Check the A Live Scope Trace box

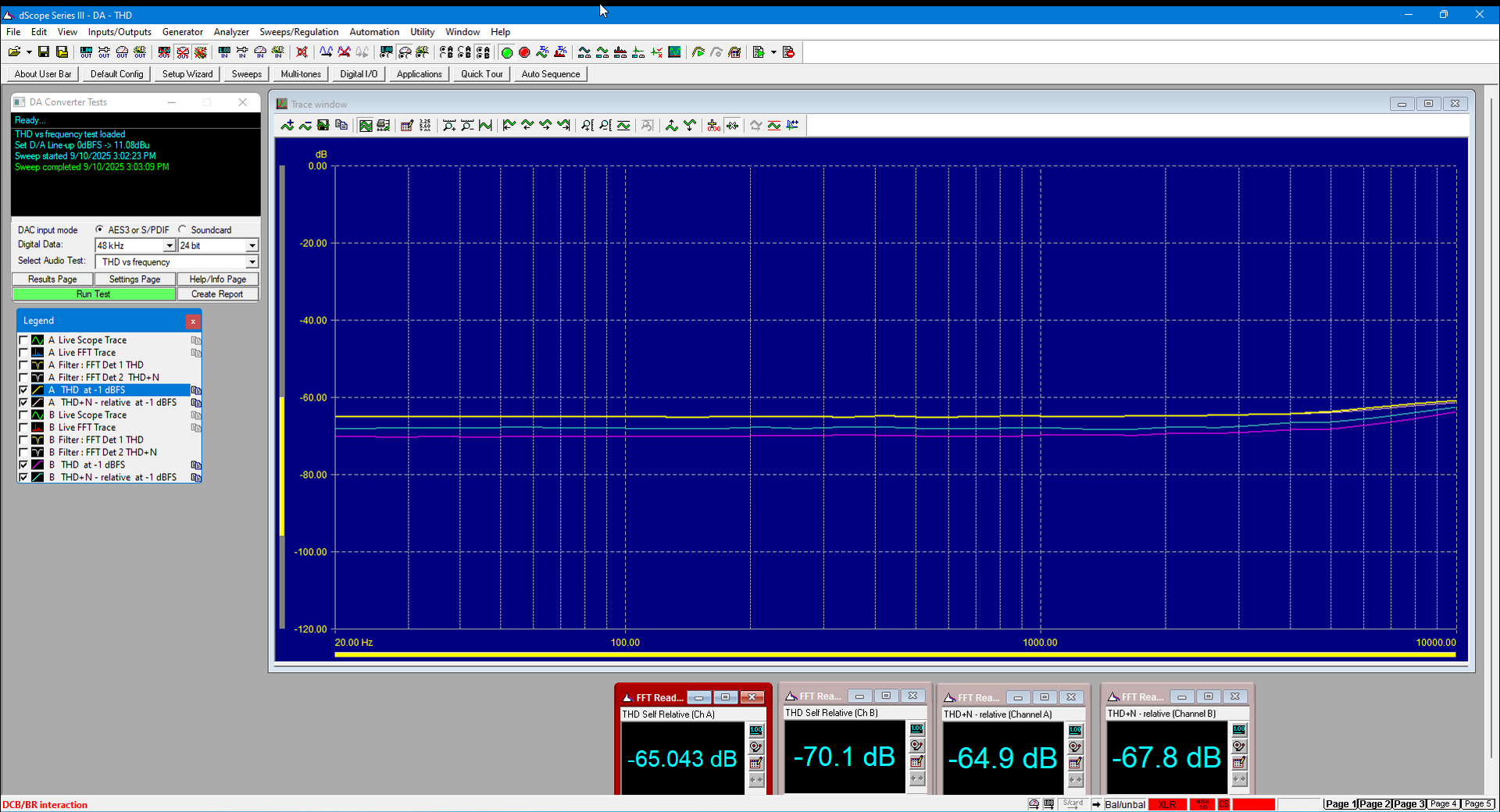(23, 340)
